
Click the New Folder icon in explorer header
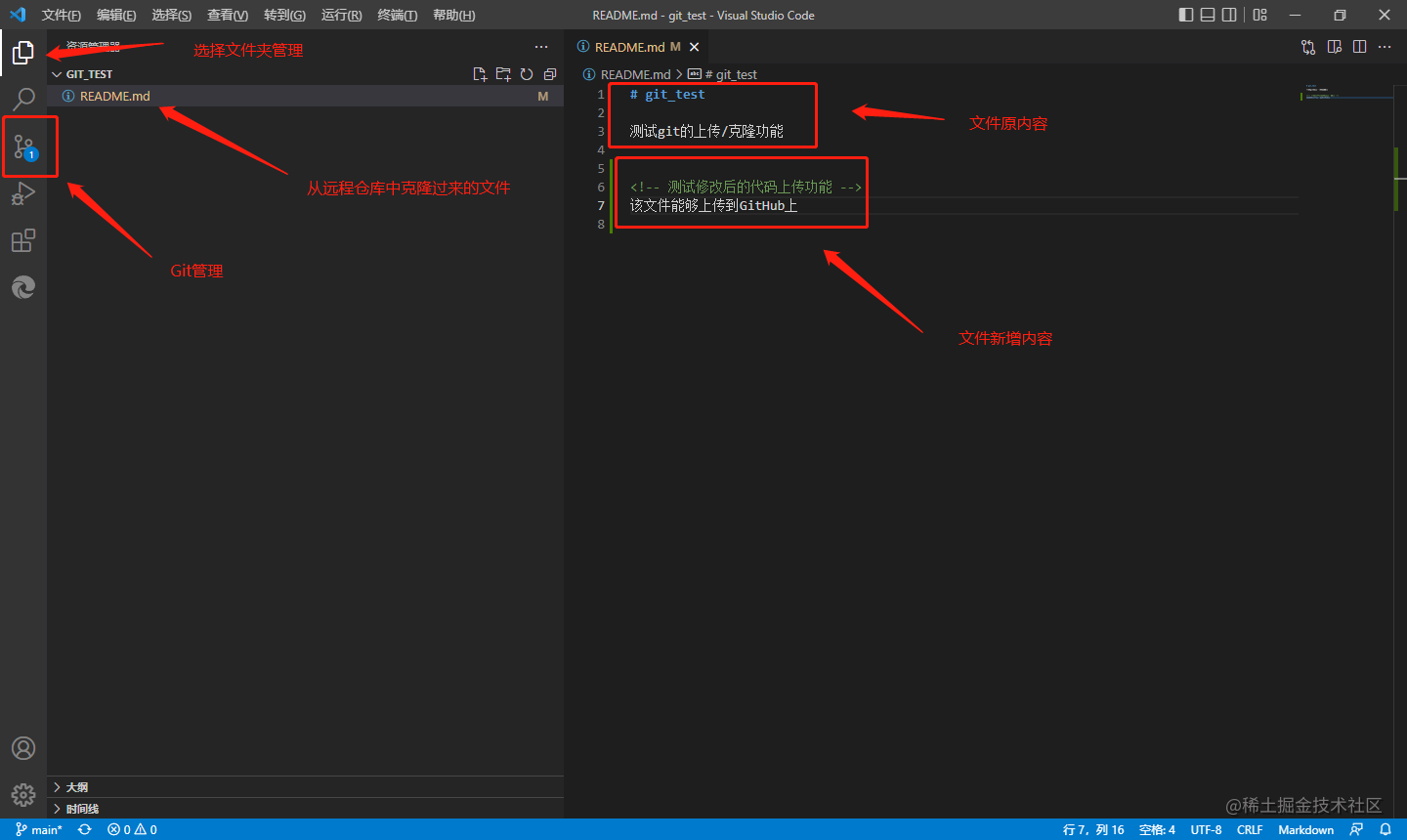pos(503,74)
